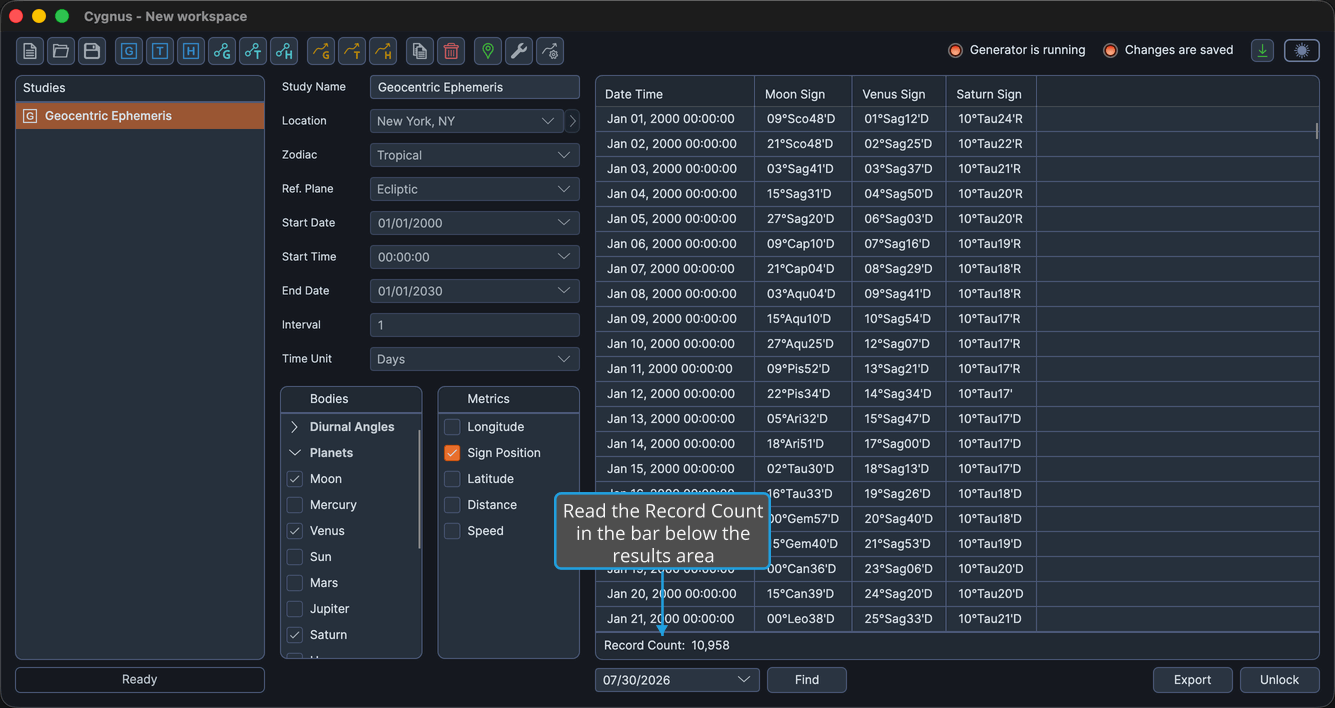Uncheck the Saturn body checkbox
Screen dimensions: 1335x708
(295, 635)
